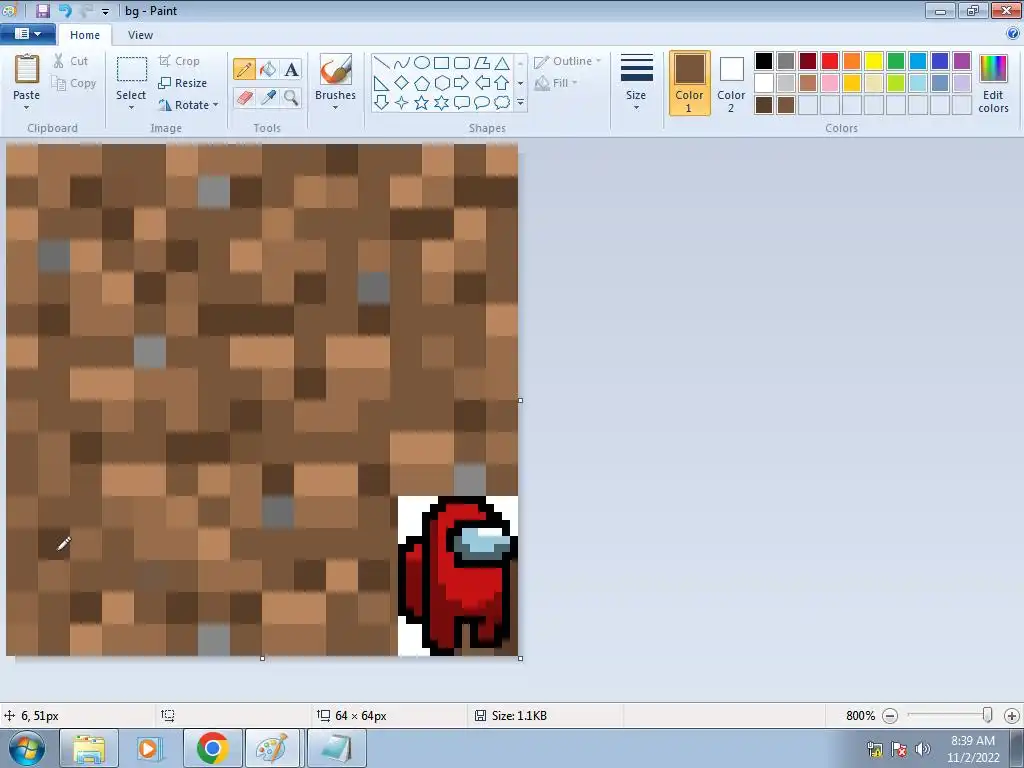Pick the red color swatch
Screen dimensions: 1024x768
coord(830,61)
